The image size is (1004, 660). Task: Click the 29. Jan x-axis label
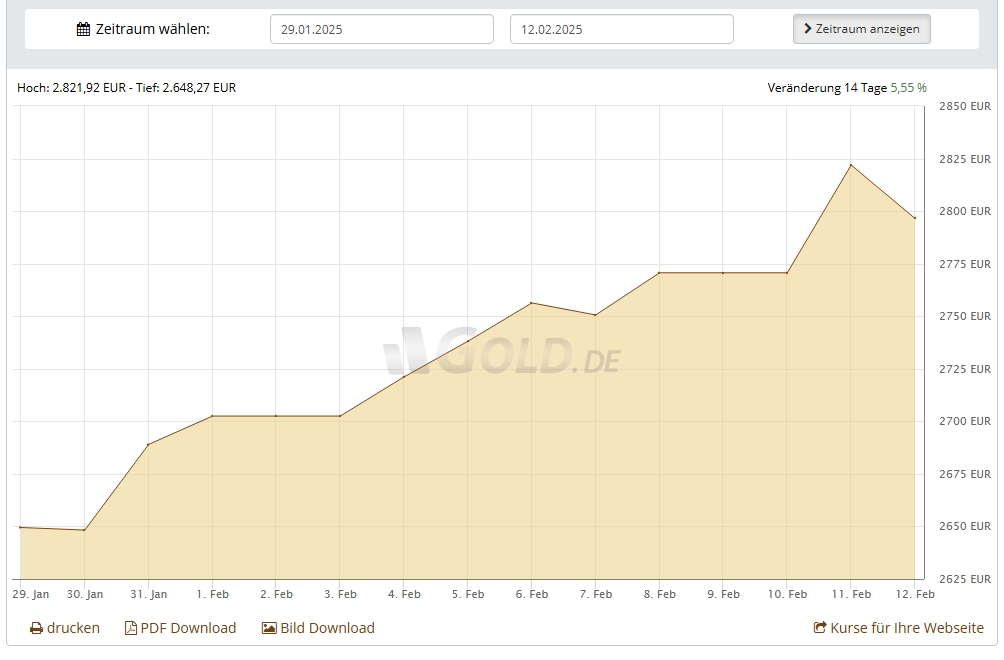31,594
